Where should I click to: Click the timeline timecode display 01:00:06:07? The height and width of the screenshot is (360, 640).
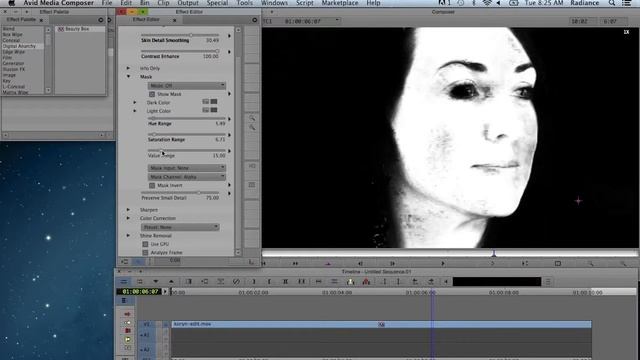(x=140, y=292)
